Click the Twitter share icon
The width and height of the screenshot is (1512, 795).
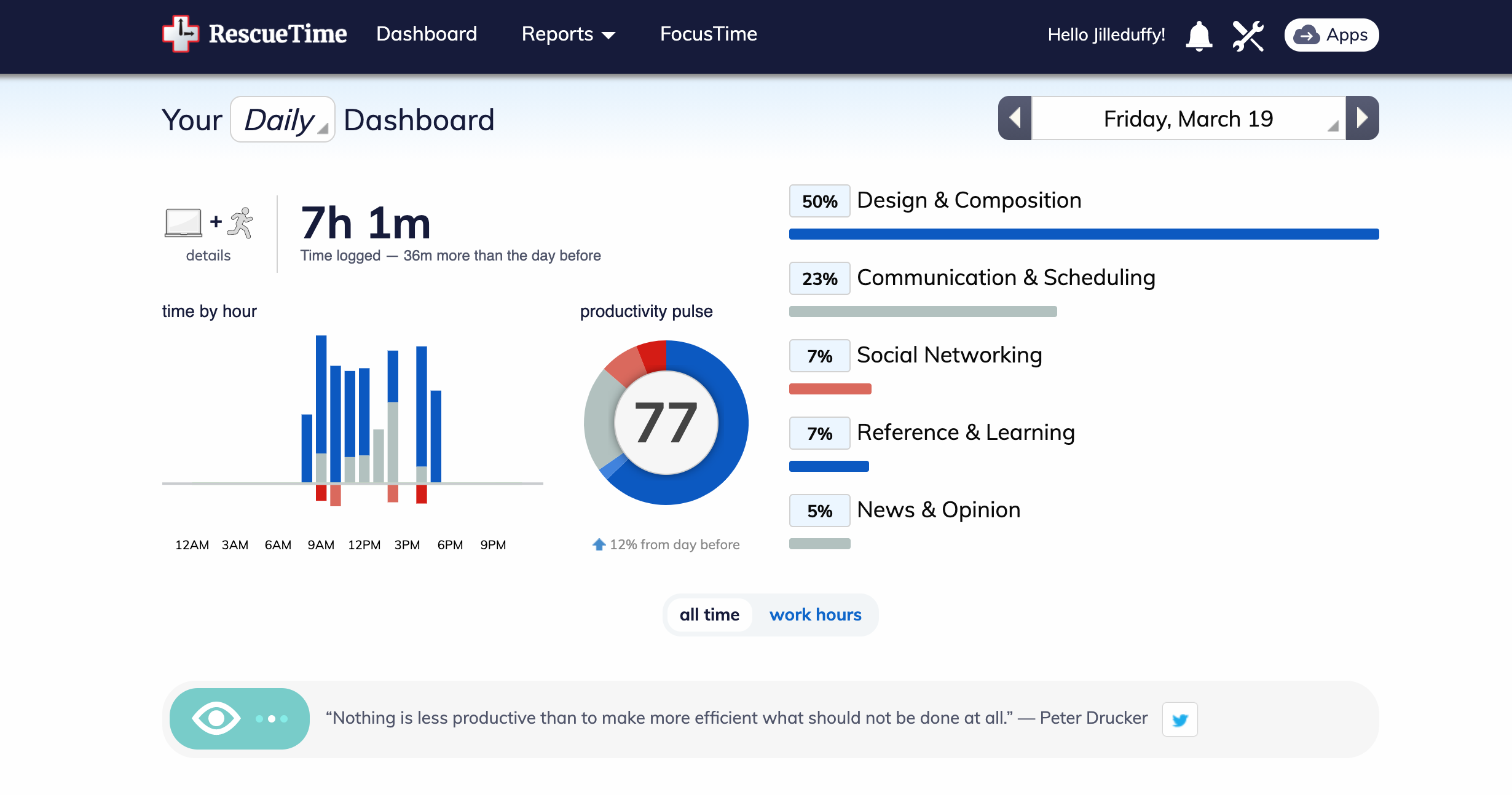[x=1180, y=718]
